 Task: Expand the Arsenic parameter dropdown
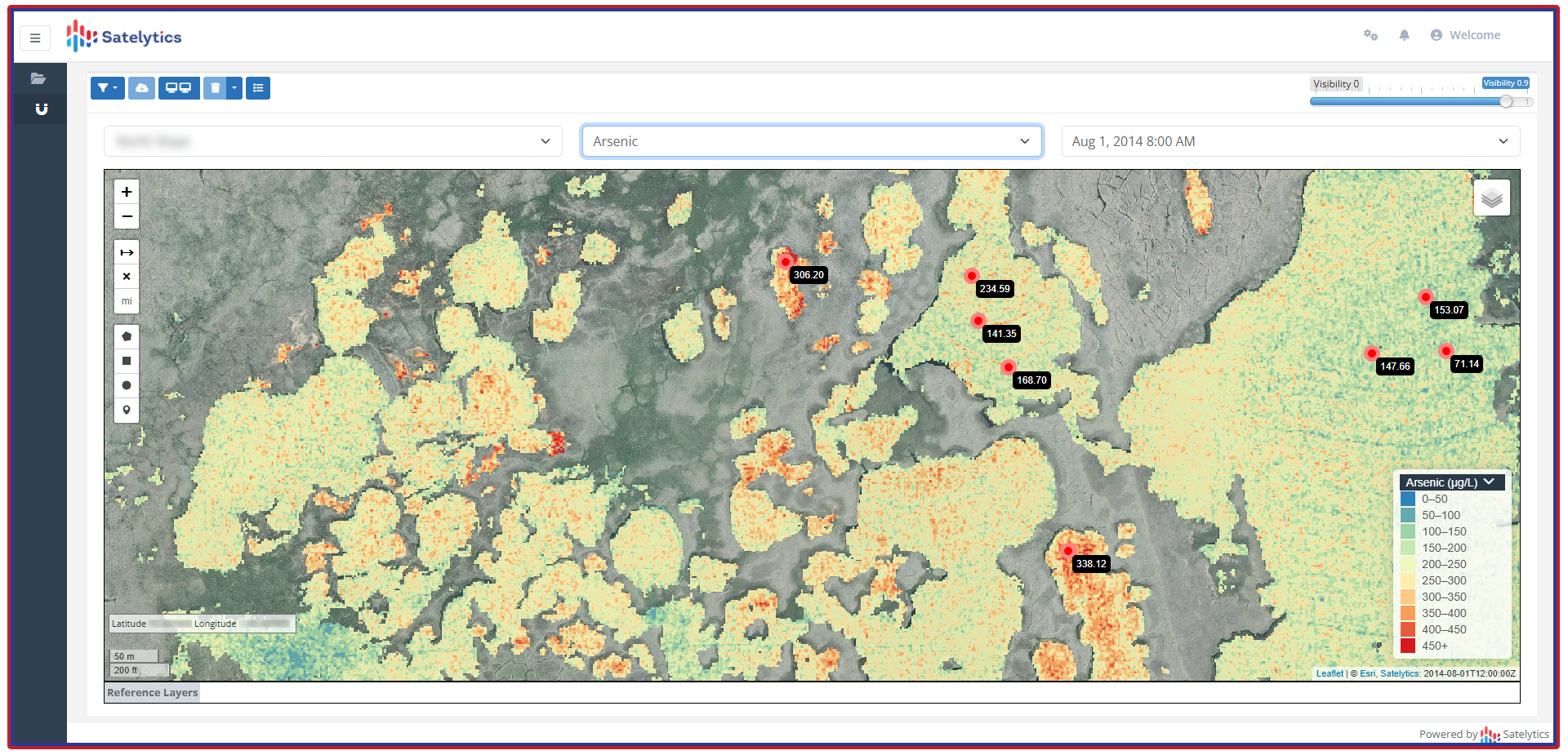point(811,141)
